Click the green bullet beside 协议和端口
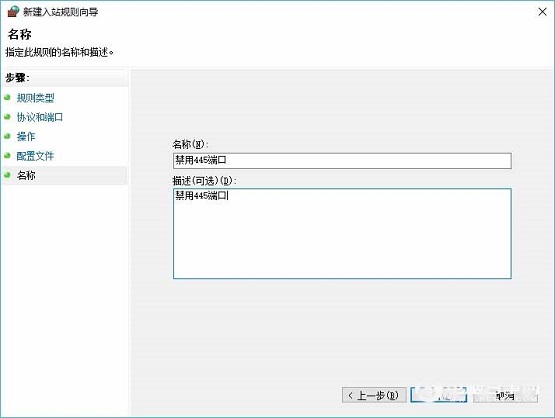555x418 pixels. coord(7,116)
